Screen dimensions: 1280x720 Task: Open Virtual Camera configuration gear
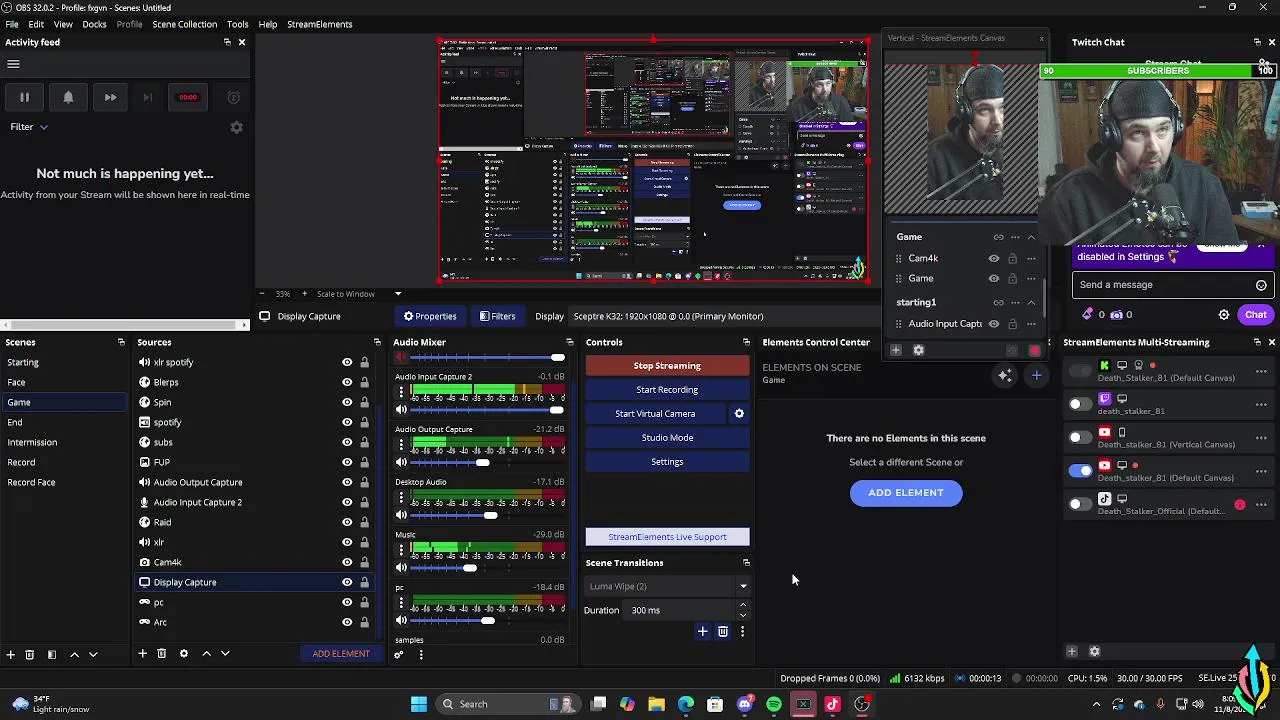[739, 413]
